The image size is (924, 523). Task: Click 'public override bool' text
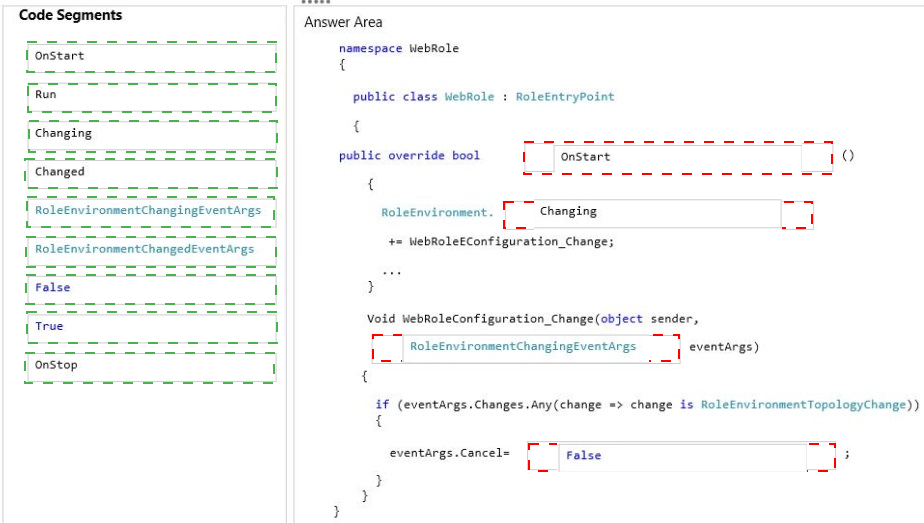(409, 155)
